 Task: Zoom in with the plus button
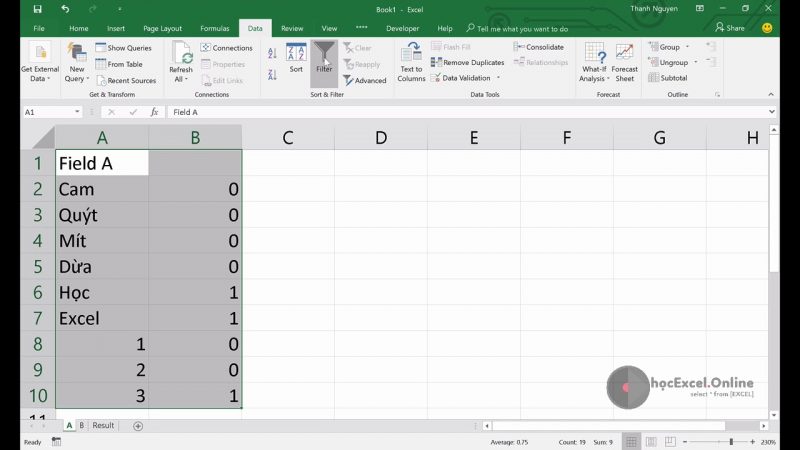pos(753,442)
